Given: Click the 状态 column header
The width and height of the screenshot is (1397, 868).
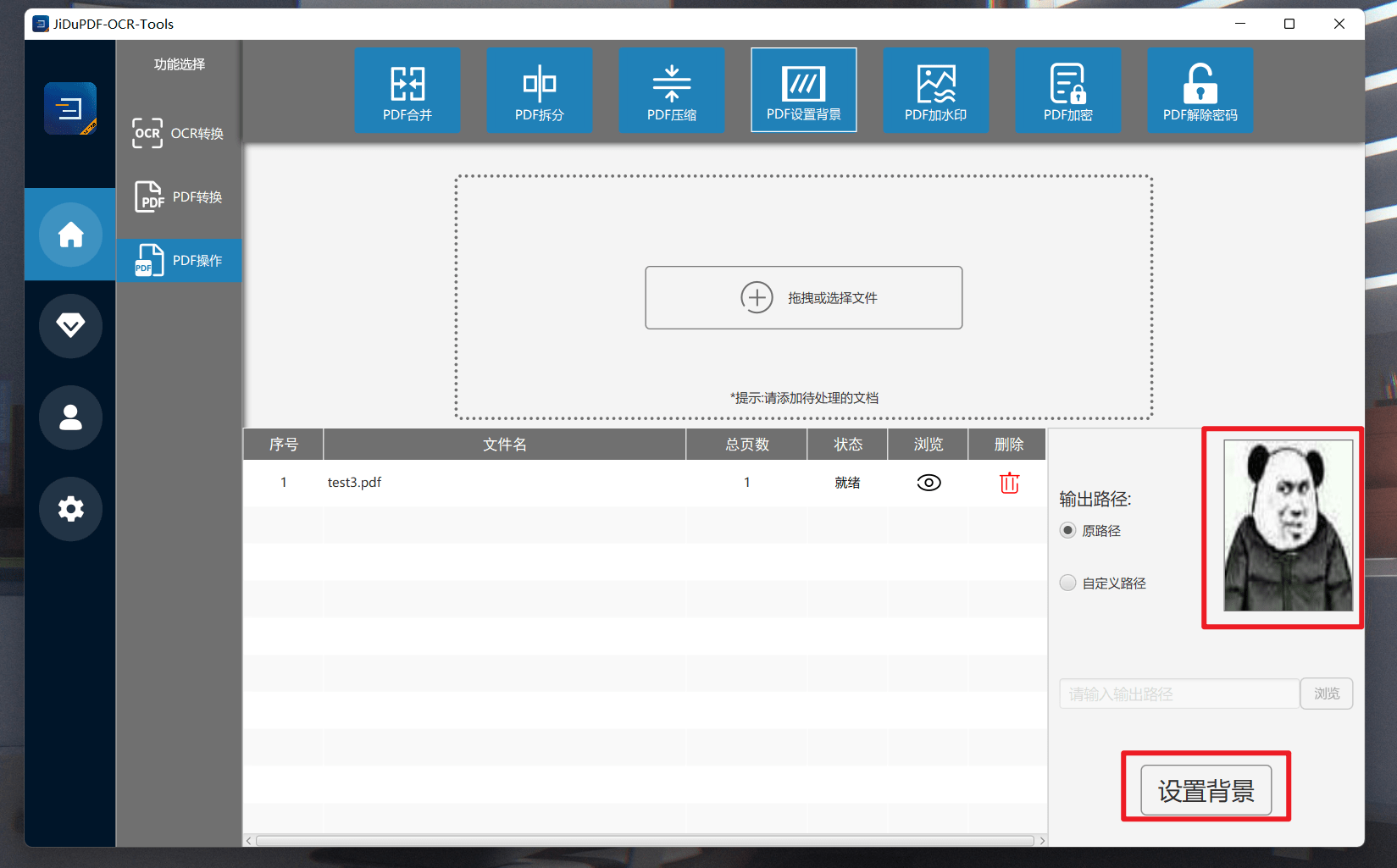Looking at the screenshot, I should click(848, 445).
